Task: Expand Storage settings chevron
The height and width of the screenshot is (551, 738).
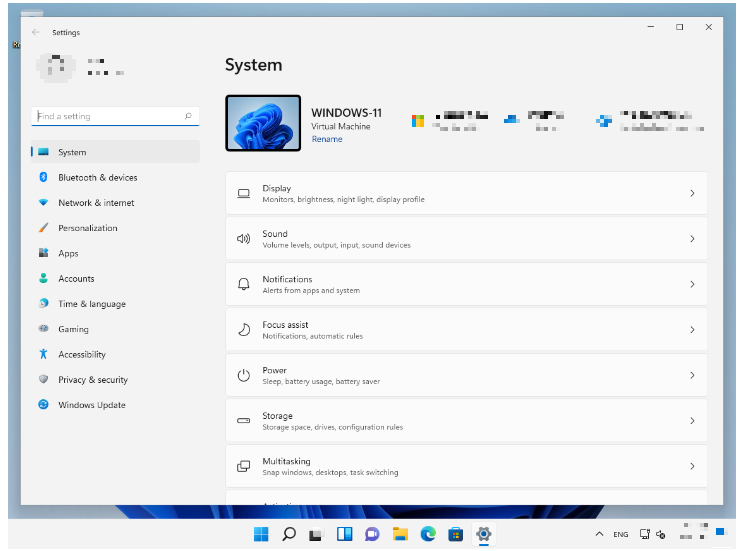Action: tap(692, 421)
